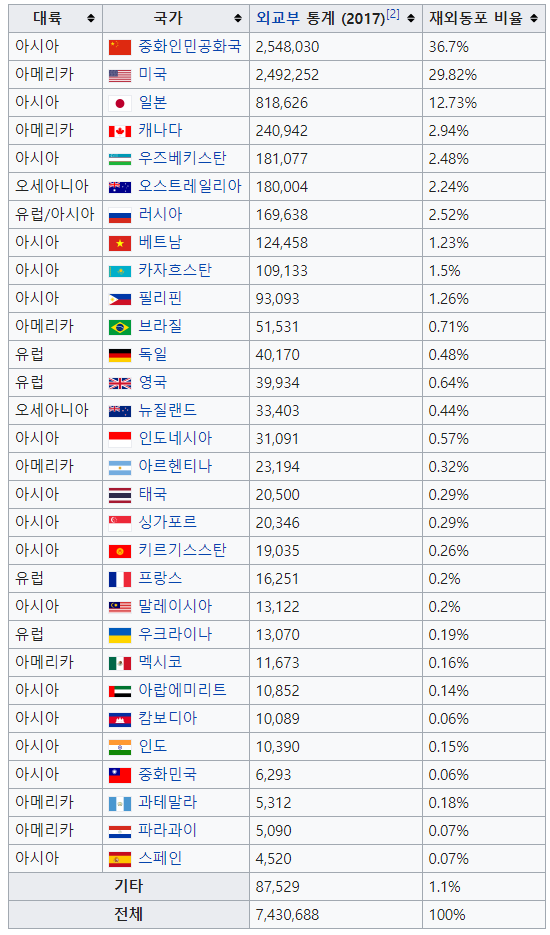This screenshot has width=550, height=935.
Task: Click the Russia flag icon
Action: pyautogui.click(x=120, y=215)
